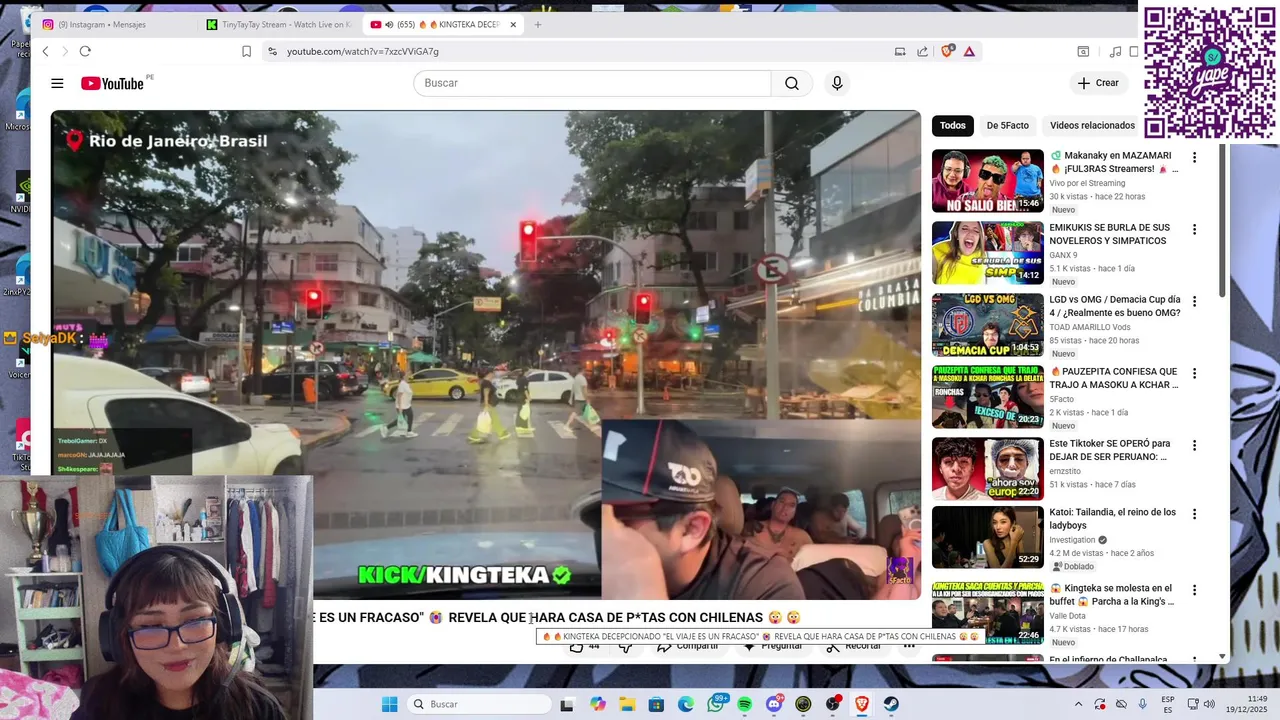Click the TOAD AMARILLO Vods channel name
The image size is (1280, 720).
pos(1090,327)
